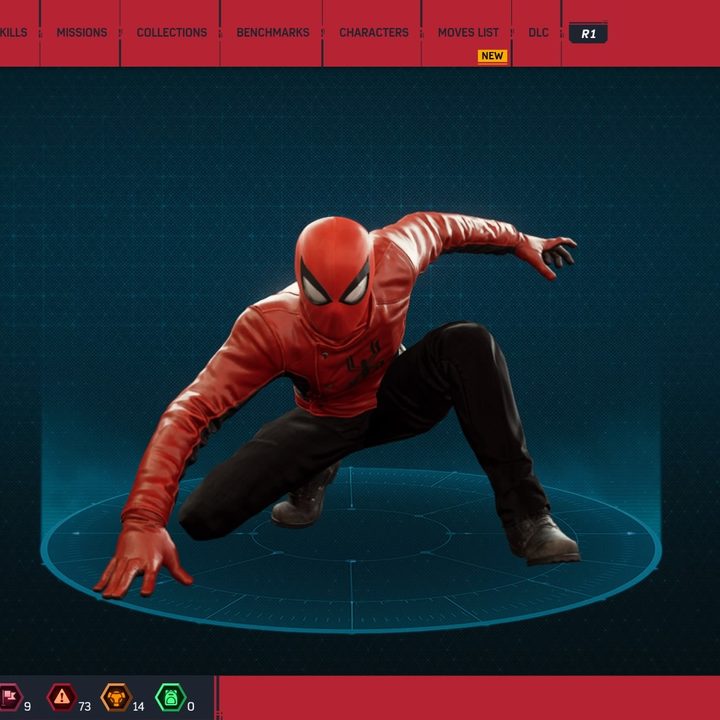Switch to the DLC tab
720x720 pixels.
[538, 33]
